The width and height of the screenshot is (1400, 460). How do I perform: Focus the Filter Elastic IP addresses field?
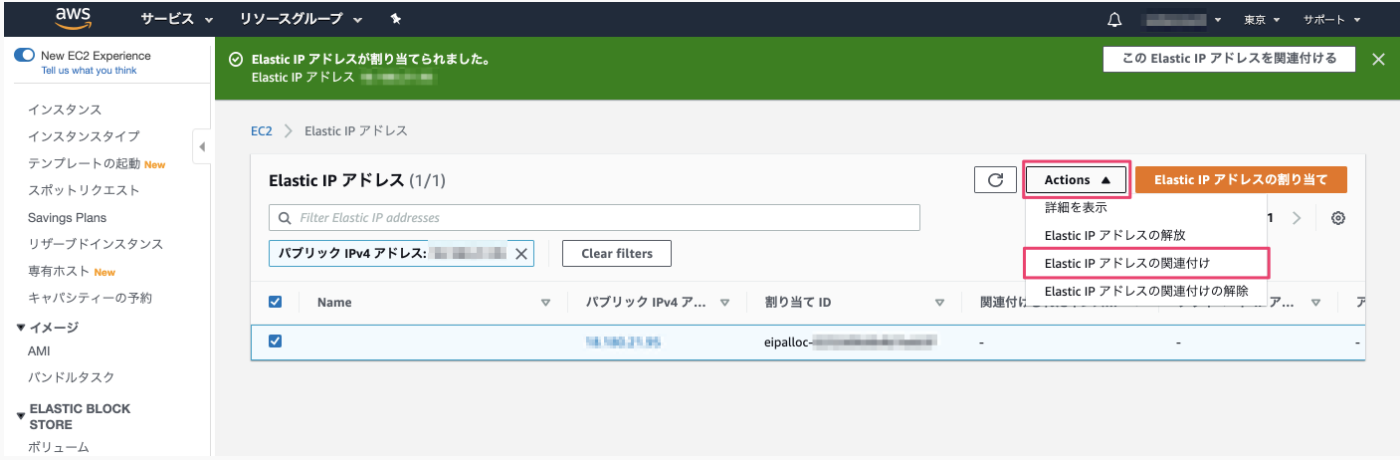(594, 218)
